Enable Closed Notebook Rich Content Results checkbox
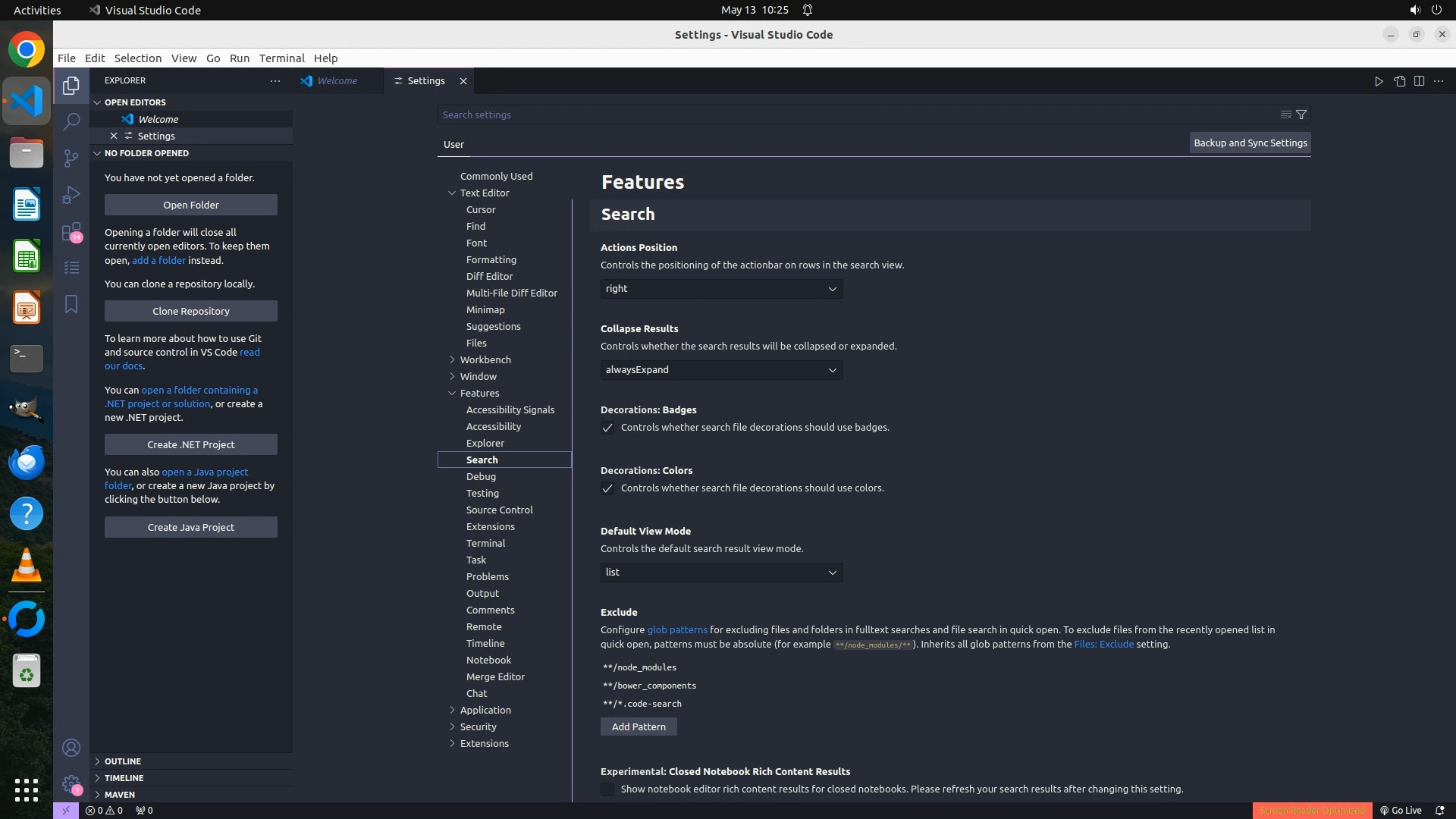The width and height of the screenshot is (1456, 819). click(607, 789)
